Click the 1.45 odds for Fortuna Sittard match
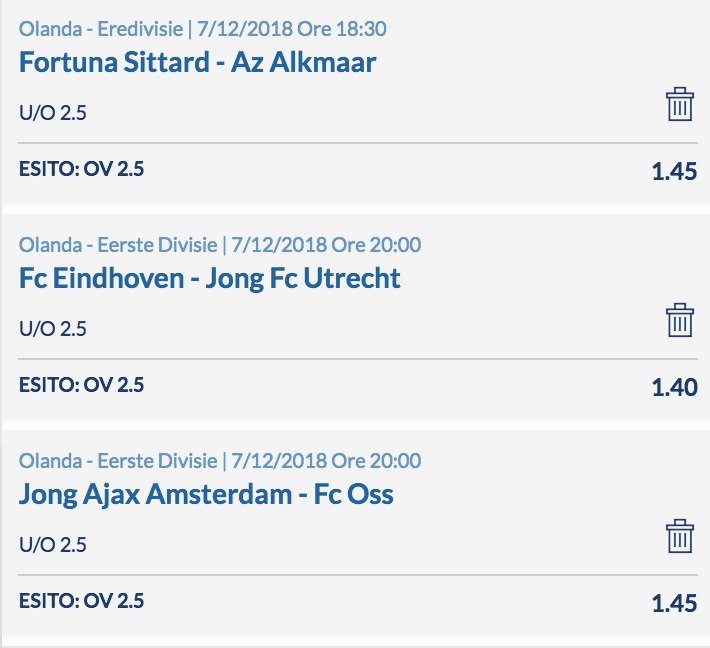This screenshot has width=710, height=648. 674,171
